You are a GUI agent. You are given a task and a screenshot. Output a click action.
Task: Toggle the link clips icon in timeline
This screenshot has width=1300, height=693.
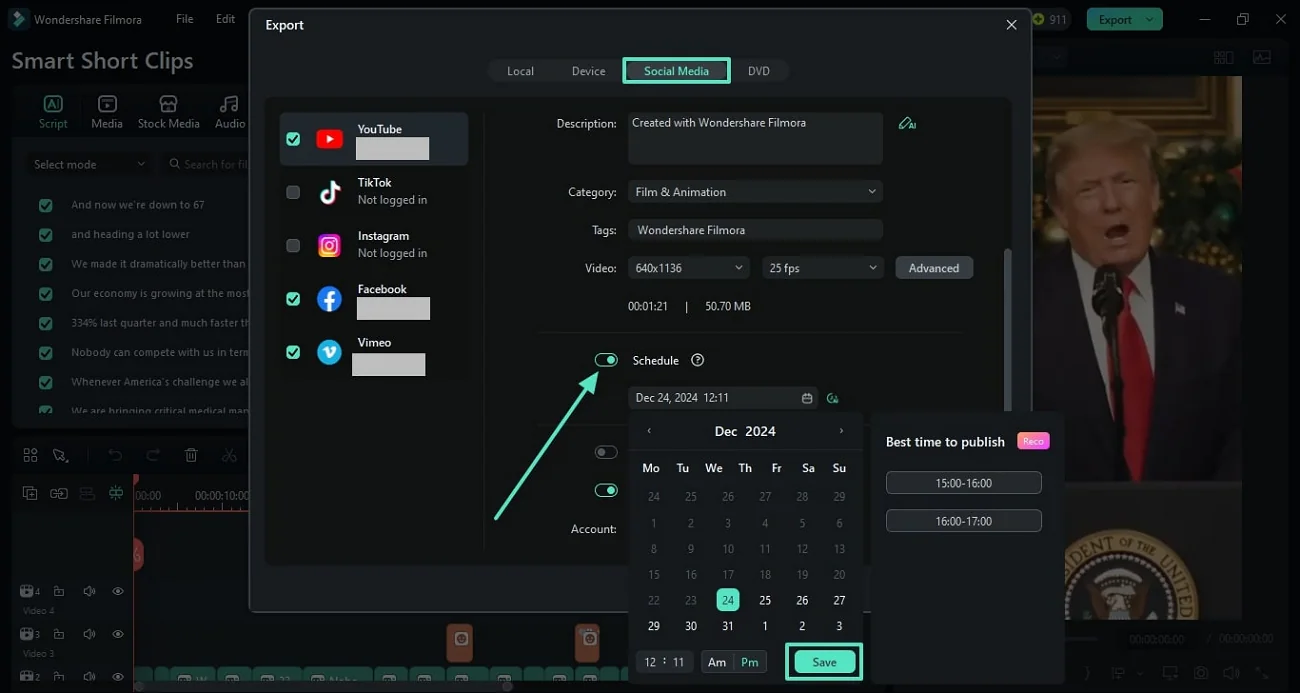[59, 493]
